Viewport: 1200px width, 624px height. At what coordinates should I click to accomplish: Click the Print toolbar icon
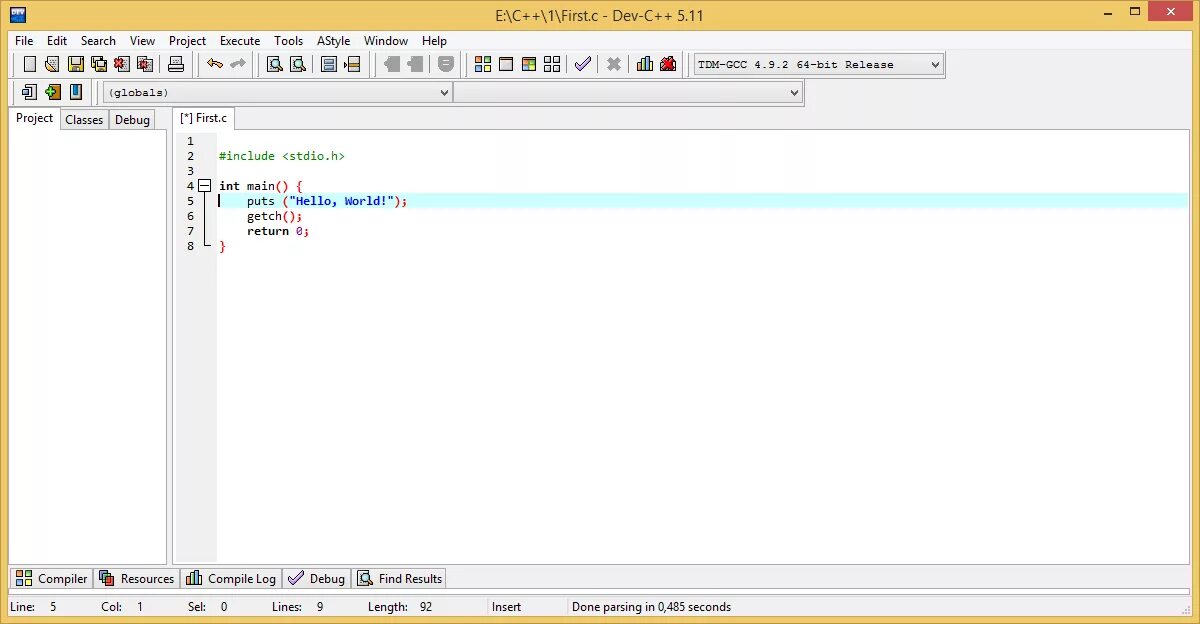coord(176,64)
